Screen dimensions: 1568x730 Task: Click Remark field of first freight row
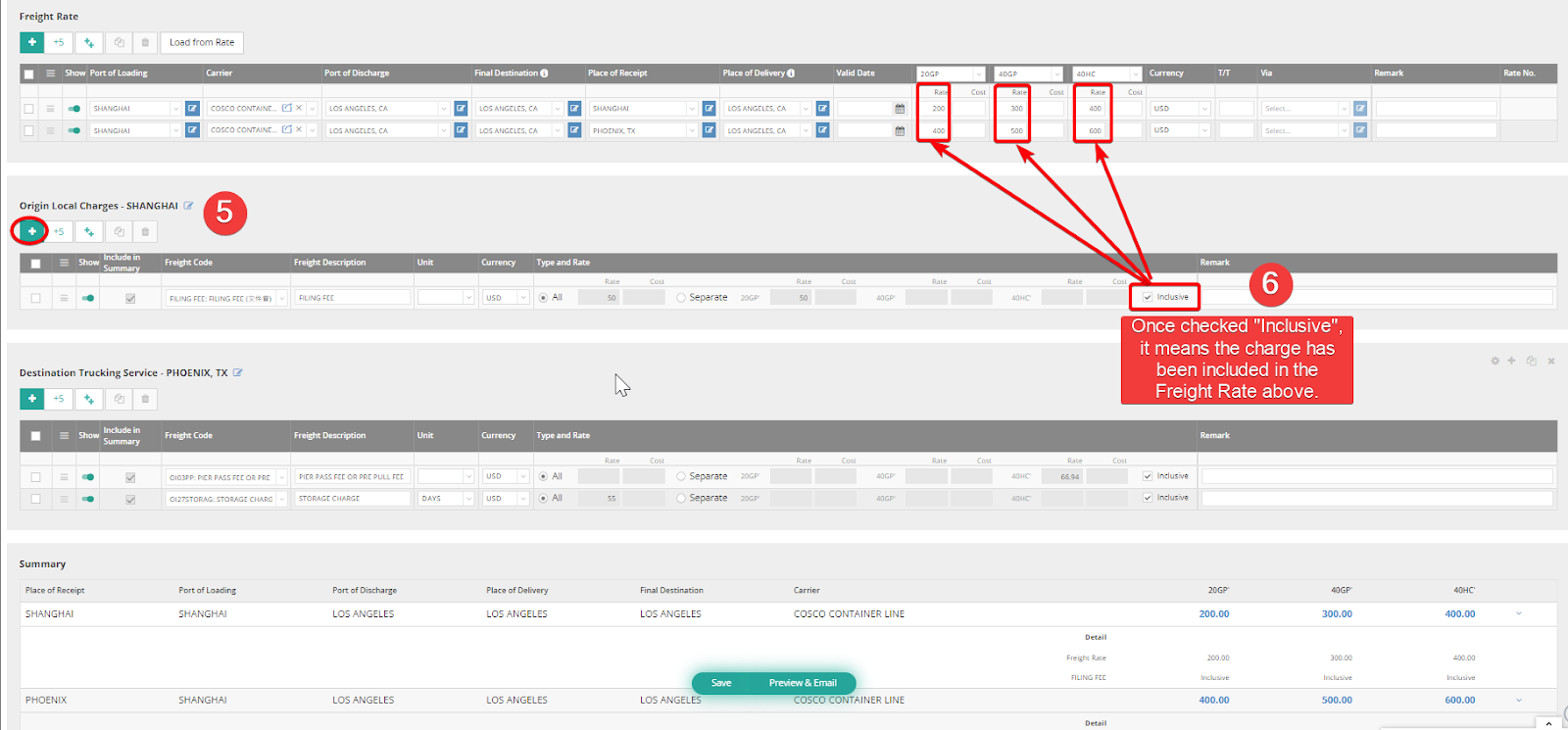(1435, 109)
